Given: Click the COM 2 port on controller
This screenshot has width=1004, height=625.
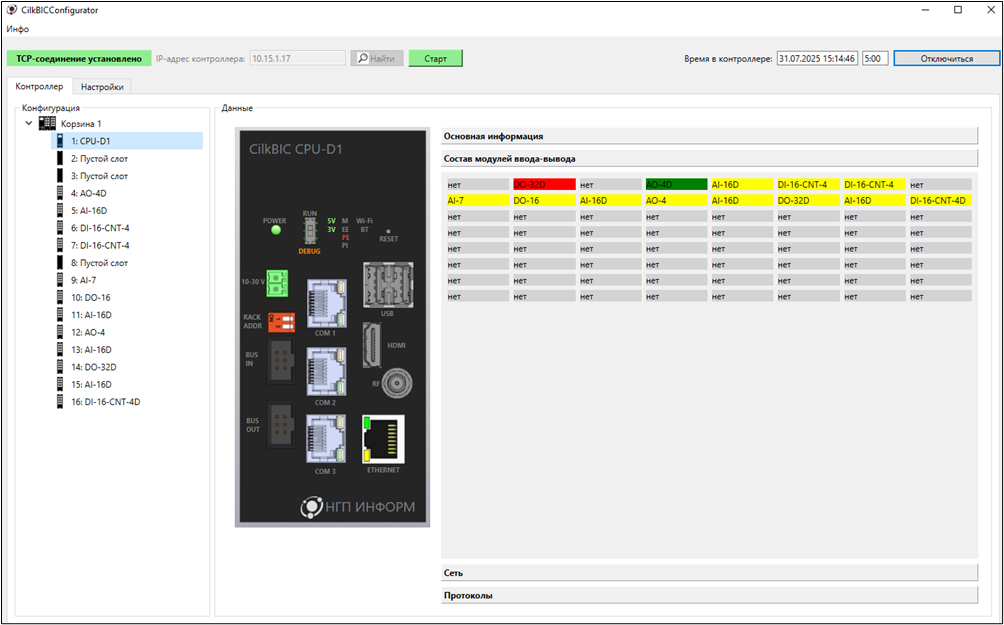Looking at the screenshot, I should click(326, 372).
